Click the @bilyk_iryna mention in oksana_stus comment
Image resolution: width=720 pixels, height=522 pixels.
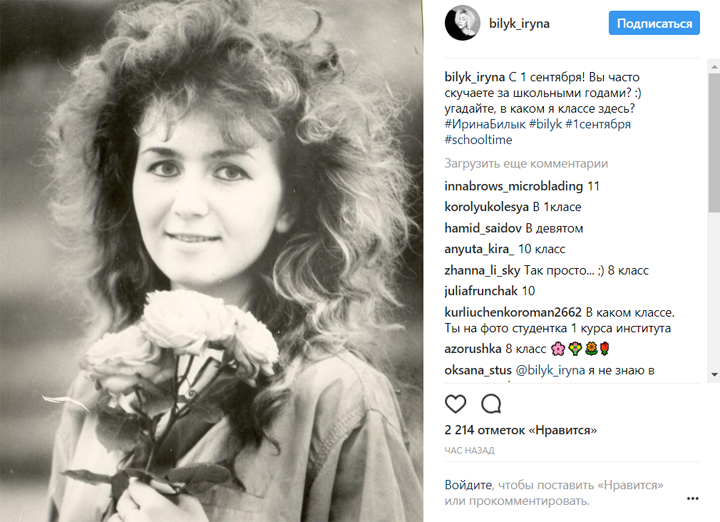pyautogui.click(x=550, y=370)
